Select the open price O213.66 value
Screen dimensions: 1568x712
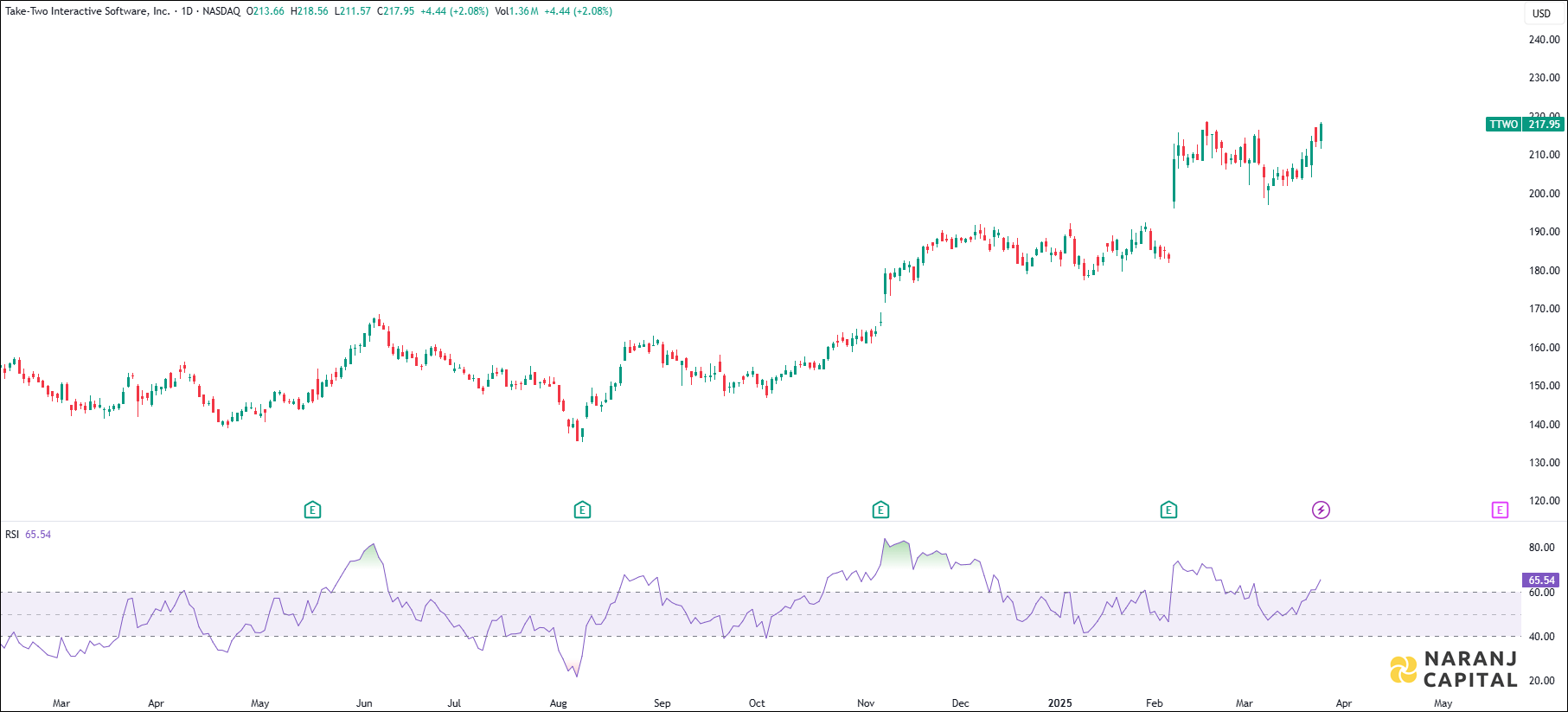(266, 11)
